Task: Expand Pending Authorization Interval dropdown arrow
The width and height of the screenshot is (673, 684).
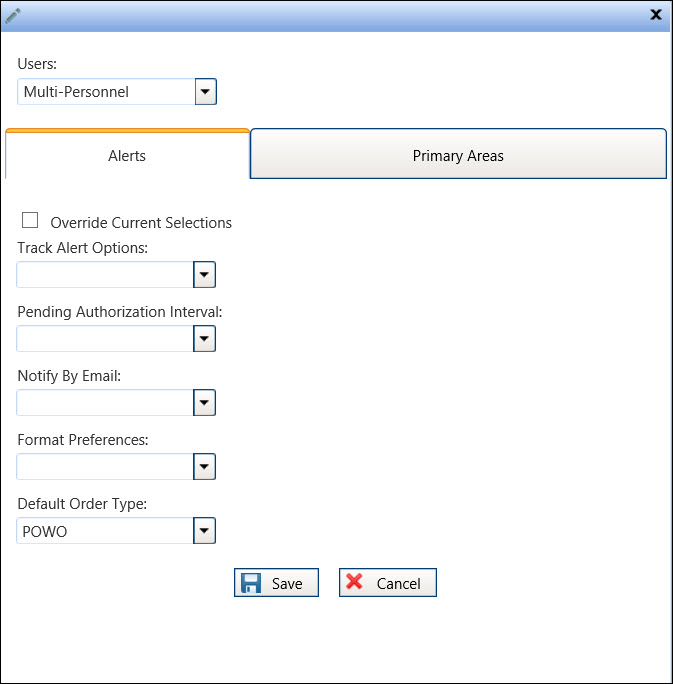Action: coord(205,339)
